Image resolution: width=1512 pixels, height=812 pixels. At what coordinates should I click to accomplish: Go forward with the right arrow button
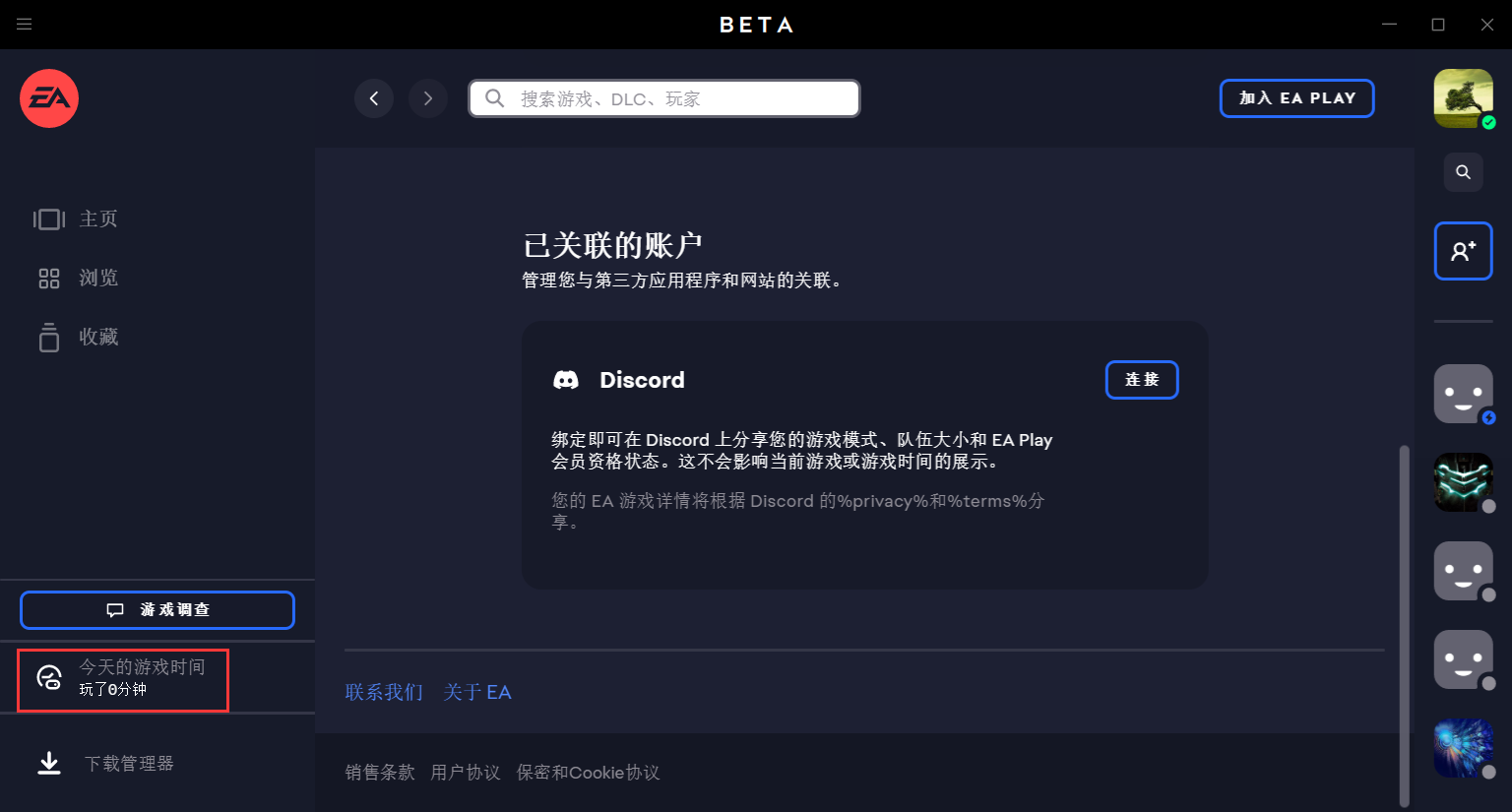[428, 98]
